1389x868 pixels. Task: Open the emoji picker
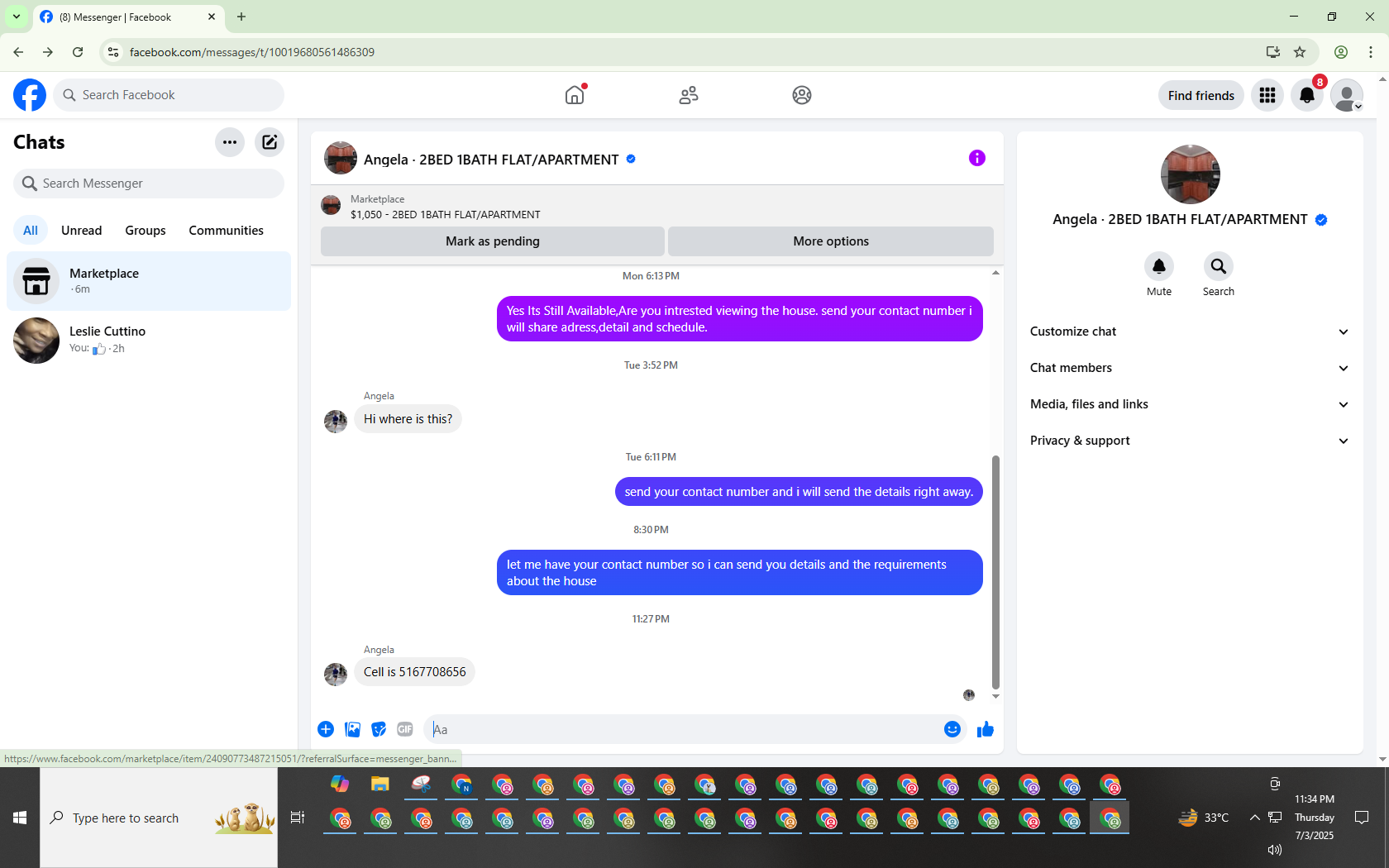coord(952,729)
